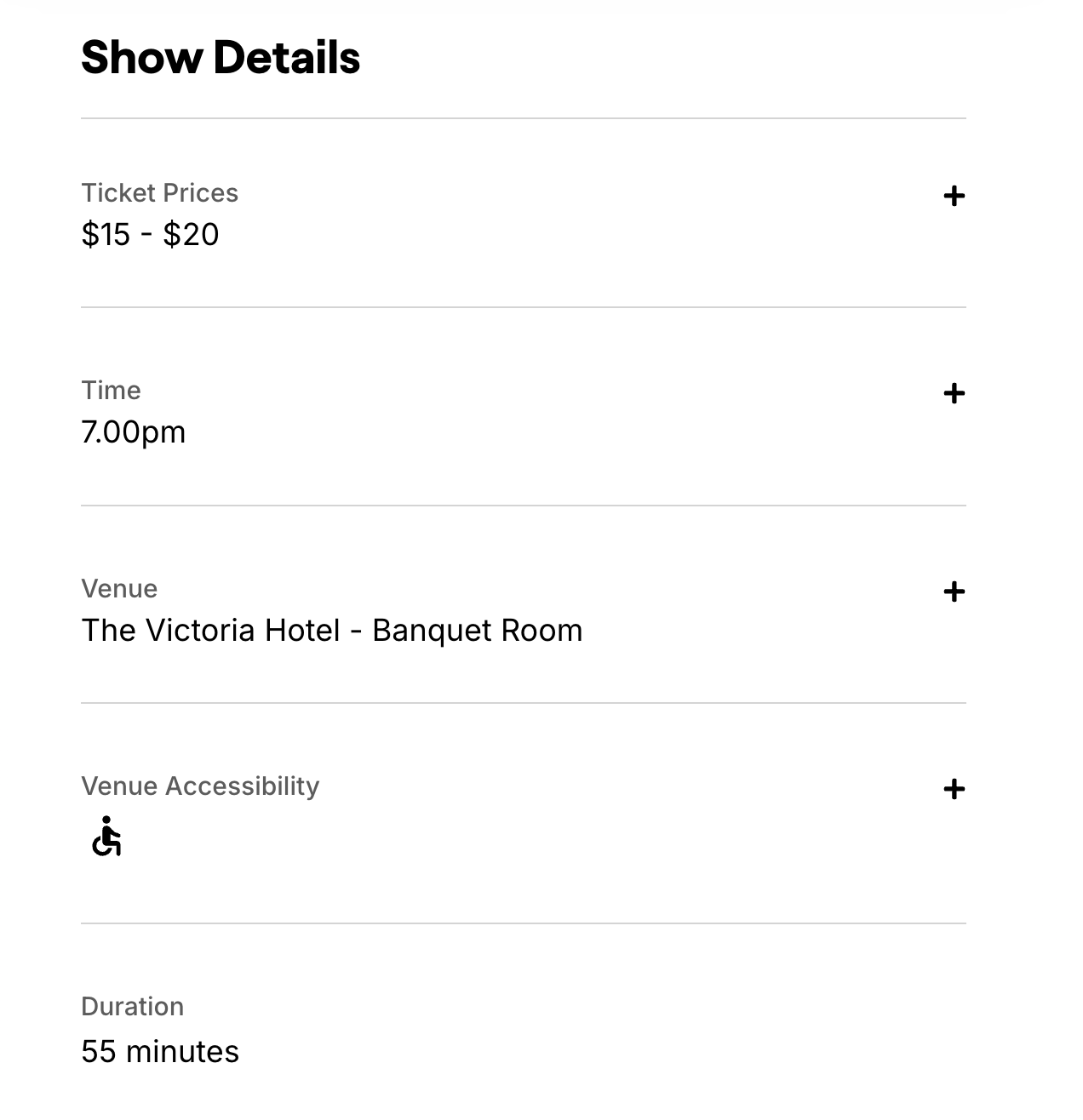
Task: Click the divider line under Show Details heading
Action: coord(523,118)
